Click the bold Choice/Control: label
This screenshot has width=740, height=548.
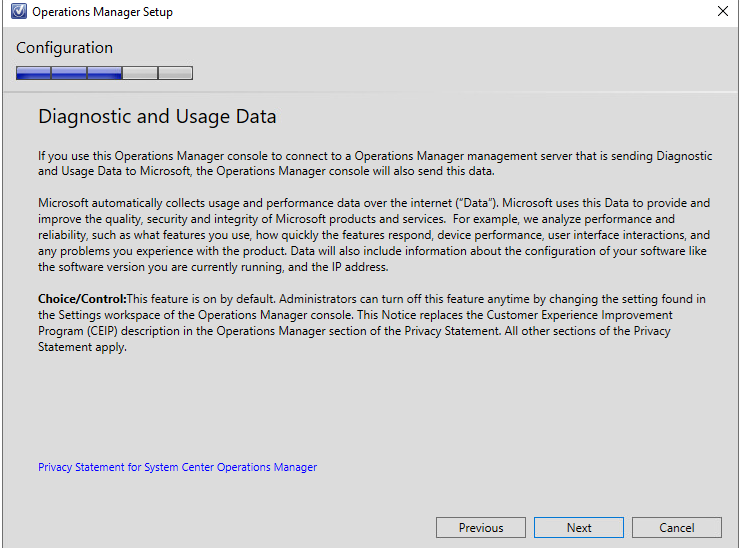[82, 299]
